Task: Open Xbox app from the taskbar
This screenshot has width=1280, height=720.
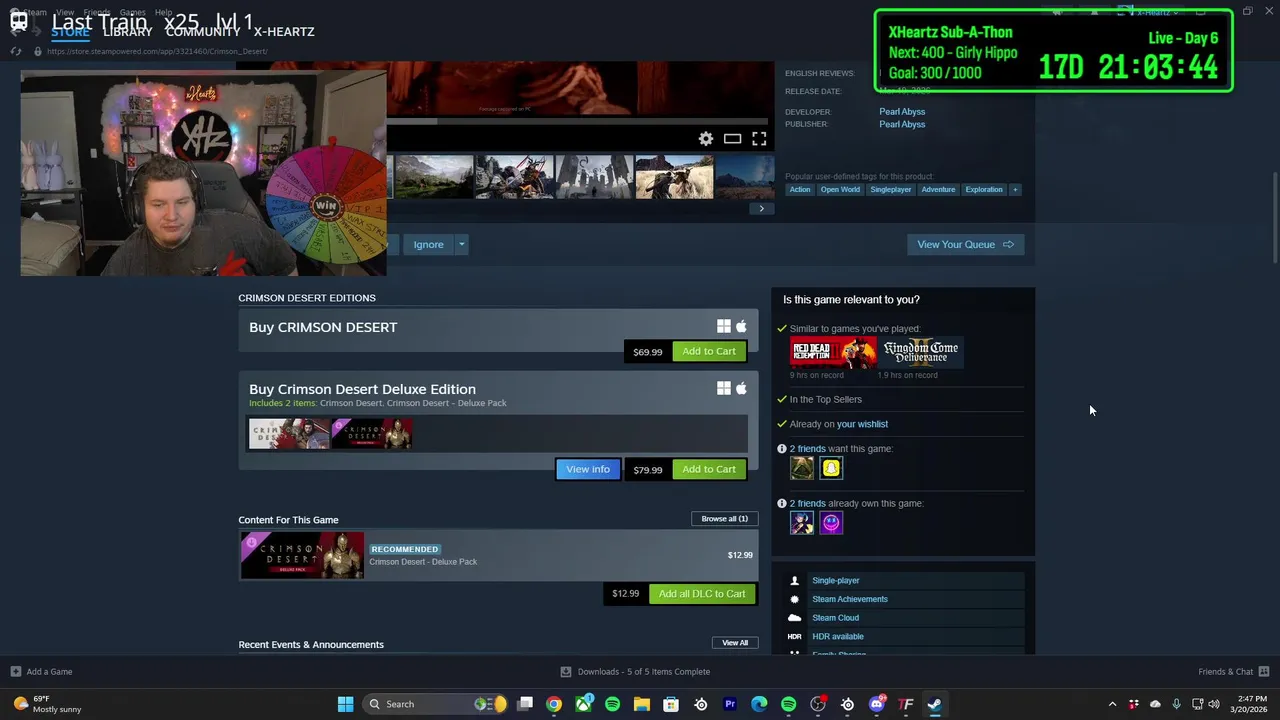Action: point(583,704)
